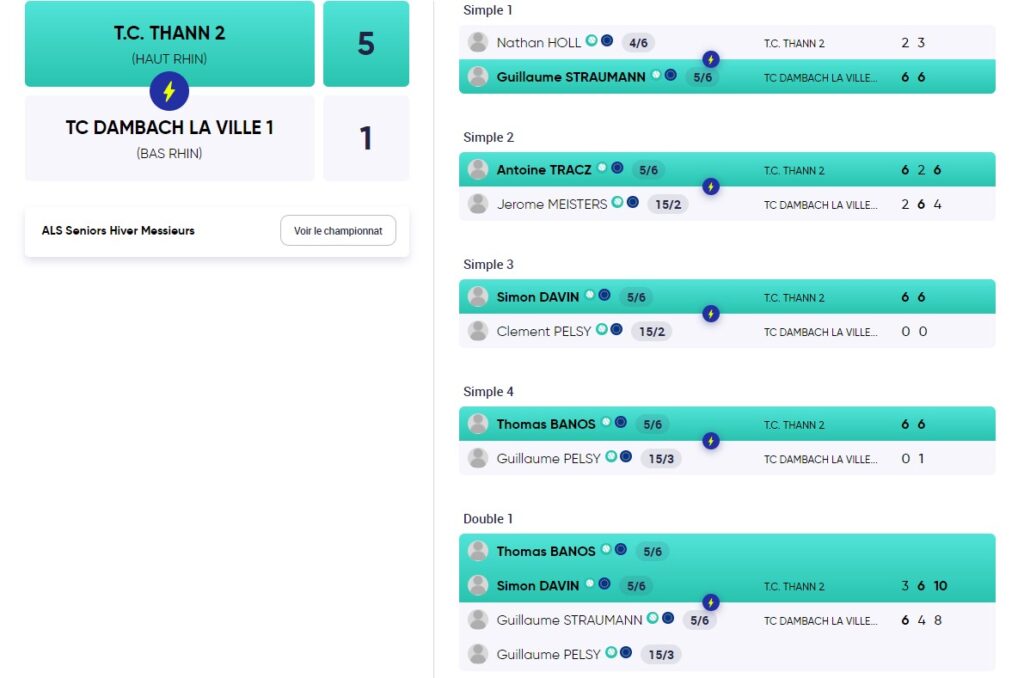Select the T.C. THANN 2 team card
The height and width of the screenshot is (678, 1024).
click(x=170, y=44)
